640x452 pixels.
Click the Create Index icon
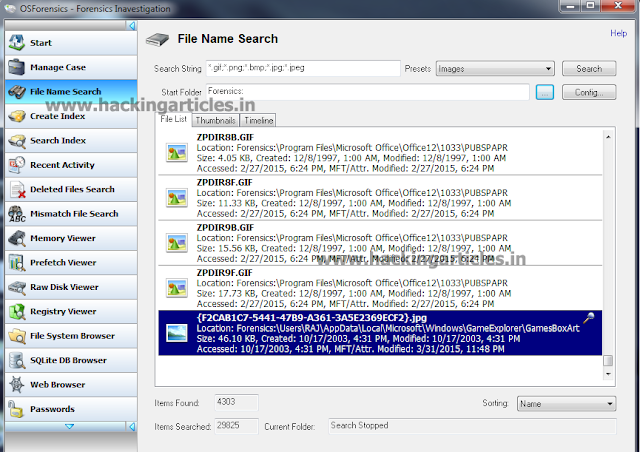pyautogui.click(x=17, y=116)
